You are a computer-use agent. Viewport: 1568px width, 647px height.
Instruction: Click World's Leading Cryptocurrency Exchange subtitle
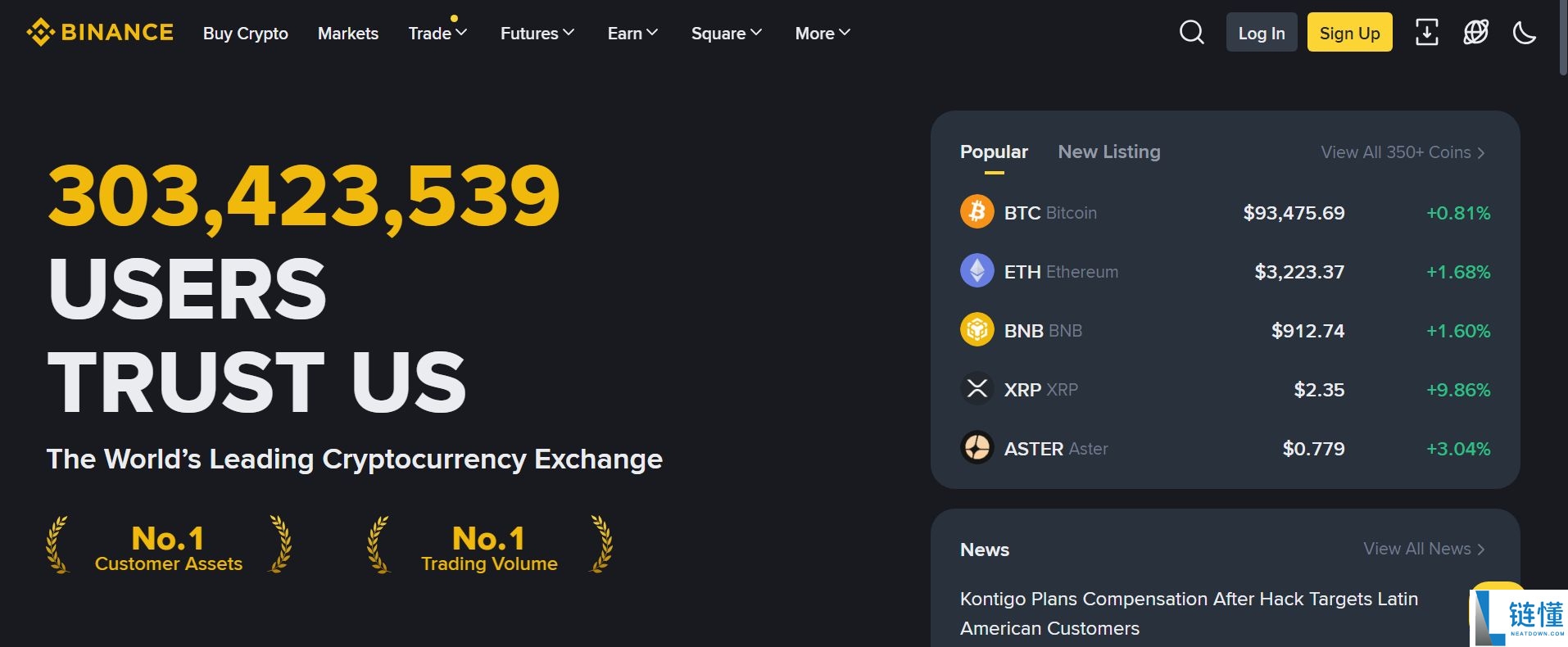tap(355, 459)
